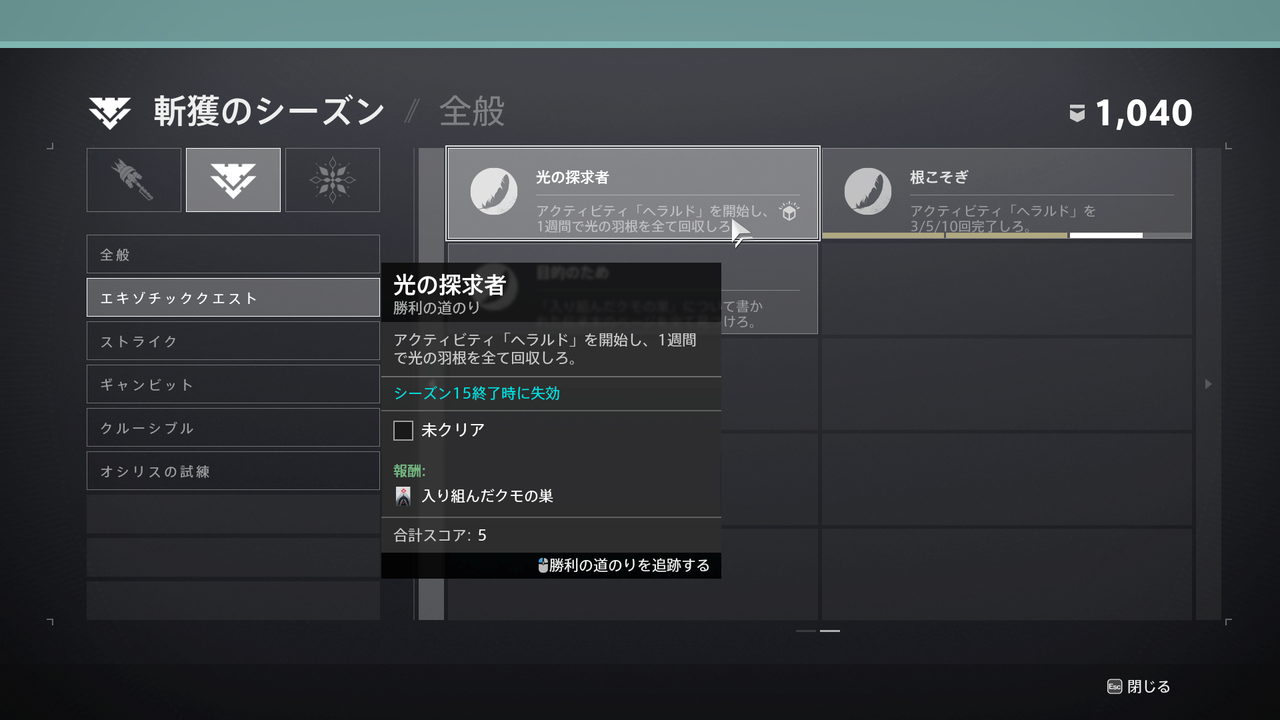The width and height of the screenshot is (1280, 720).
Task: Click the 入り組んだクモの巣 reward name
Action: pos(487,496)
